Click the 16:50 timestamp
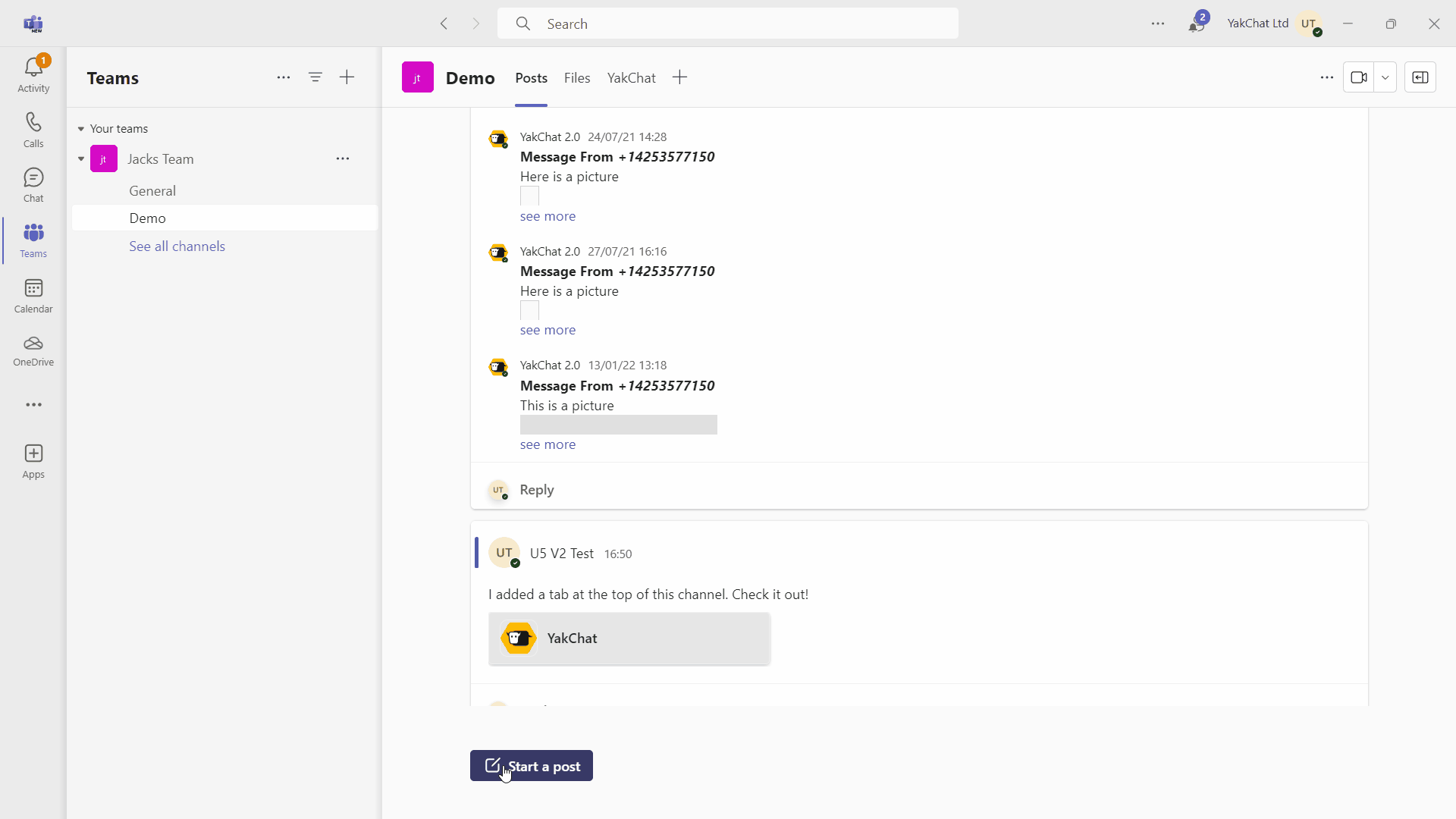This screenshot has height=819, width=1456. [x=618, y=554]
